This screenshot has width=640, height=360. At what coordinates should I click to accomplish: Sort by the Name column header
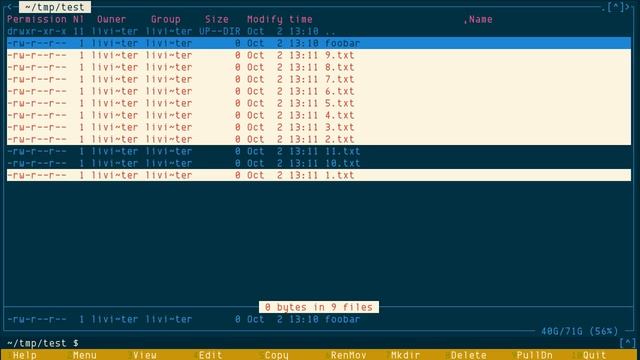pos(480,19)
